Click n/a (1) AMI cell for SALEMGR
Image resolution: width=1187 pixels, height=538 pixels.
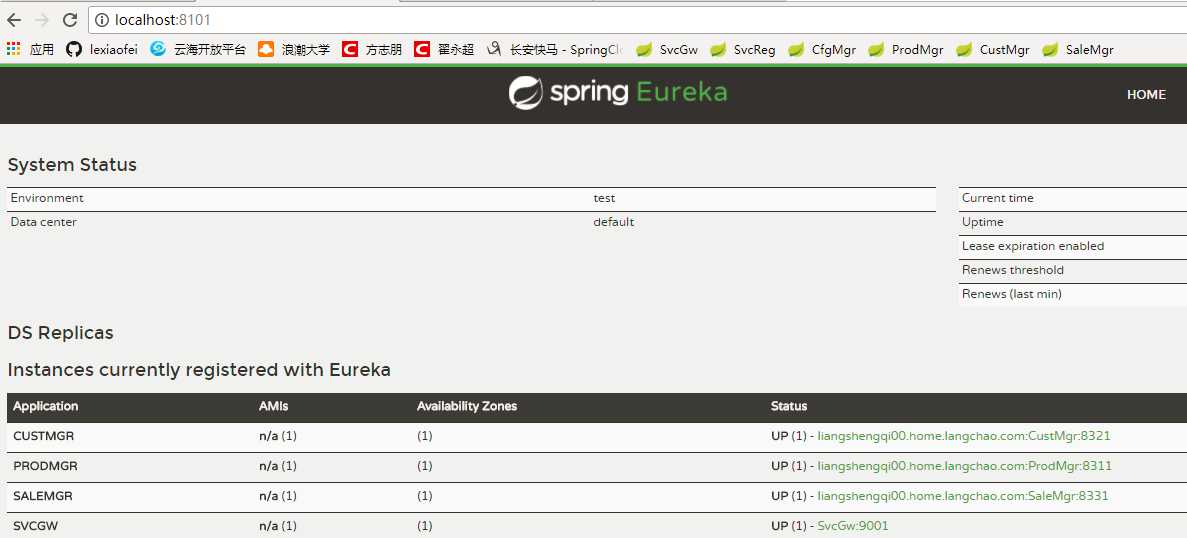[278, 496]
